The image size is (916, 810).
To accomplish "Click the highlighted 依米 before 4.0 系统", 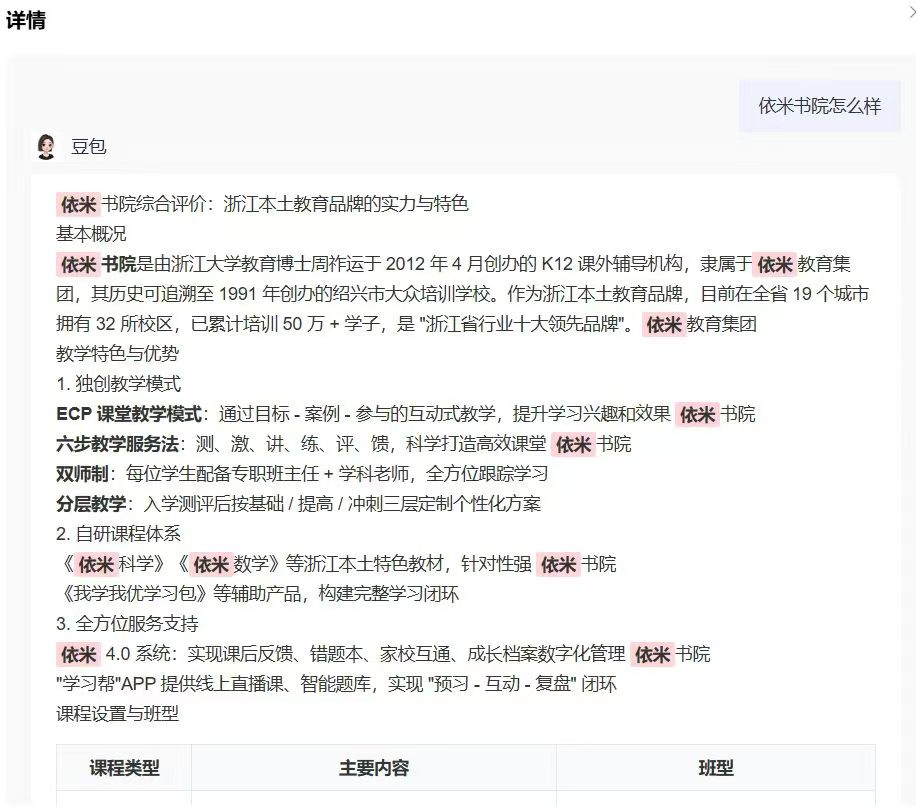I will point(78,654).
